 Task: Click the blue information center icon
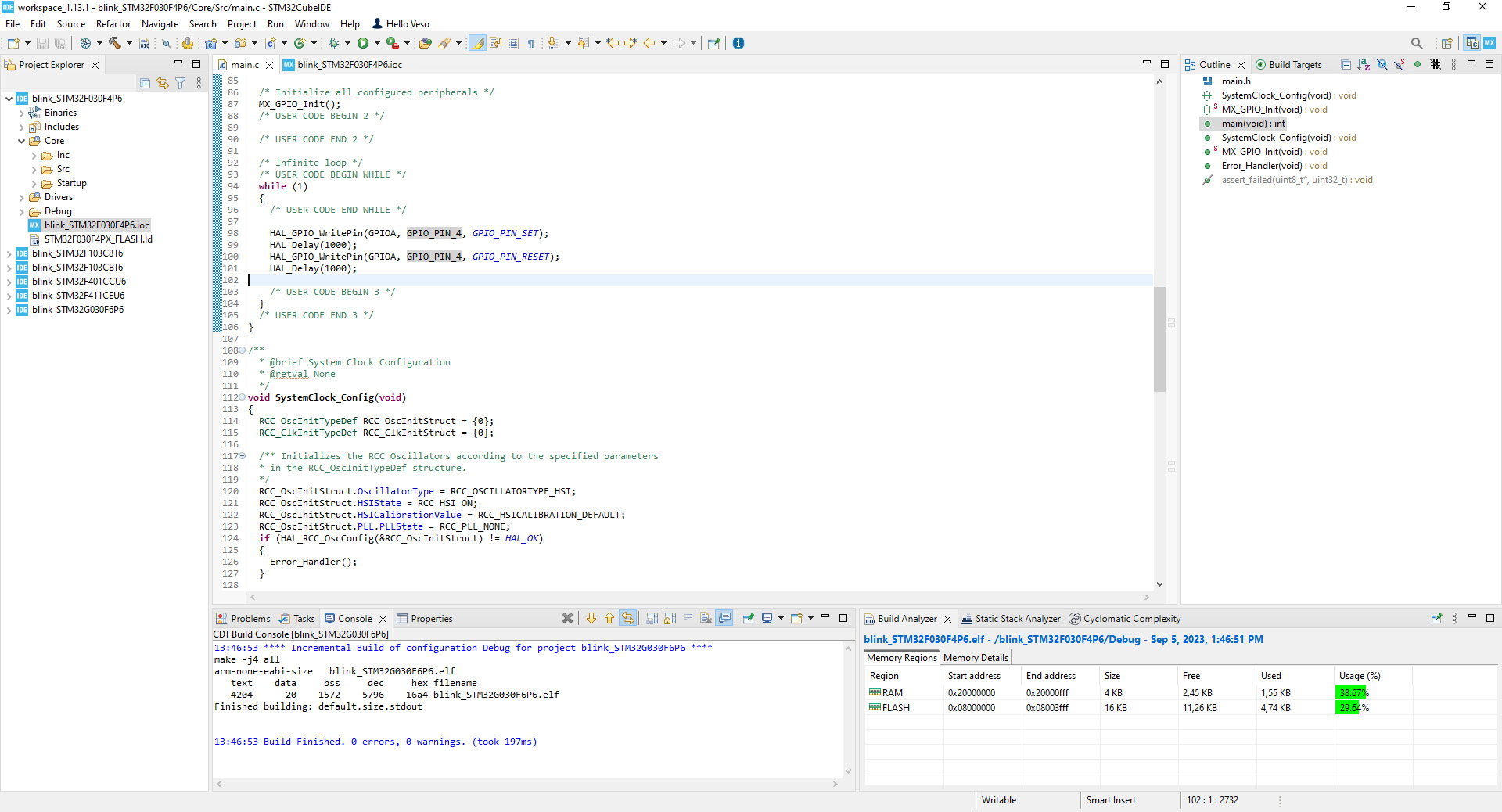(x=738, y=43)
